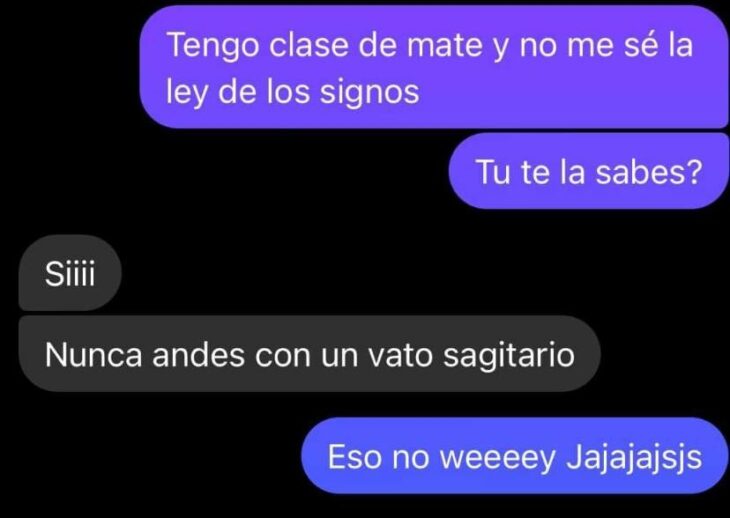730x518 pixels.
Task: Click the word 'los' in the first message
Action: coord(288,91)
